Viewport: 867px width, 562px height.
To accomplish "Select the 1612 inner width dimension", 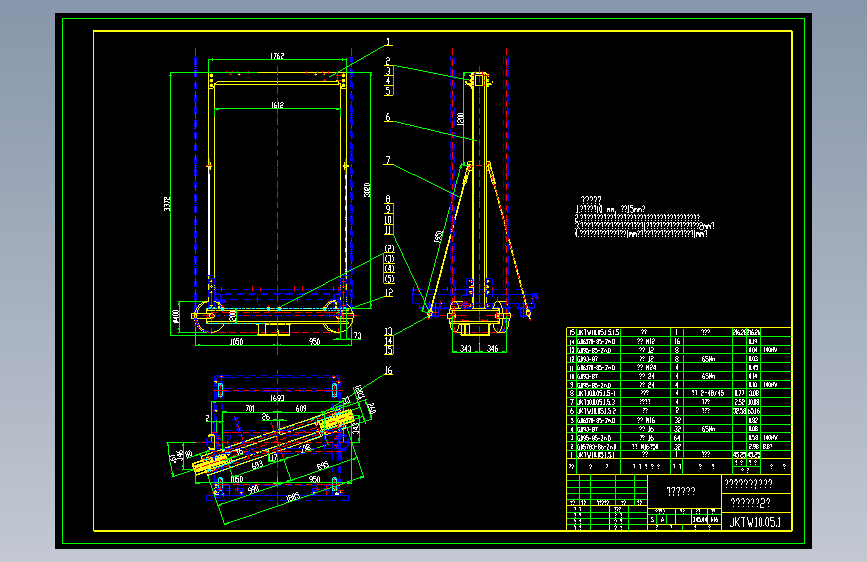I will point(277,105).
